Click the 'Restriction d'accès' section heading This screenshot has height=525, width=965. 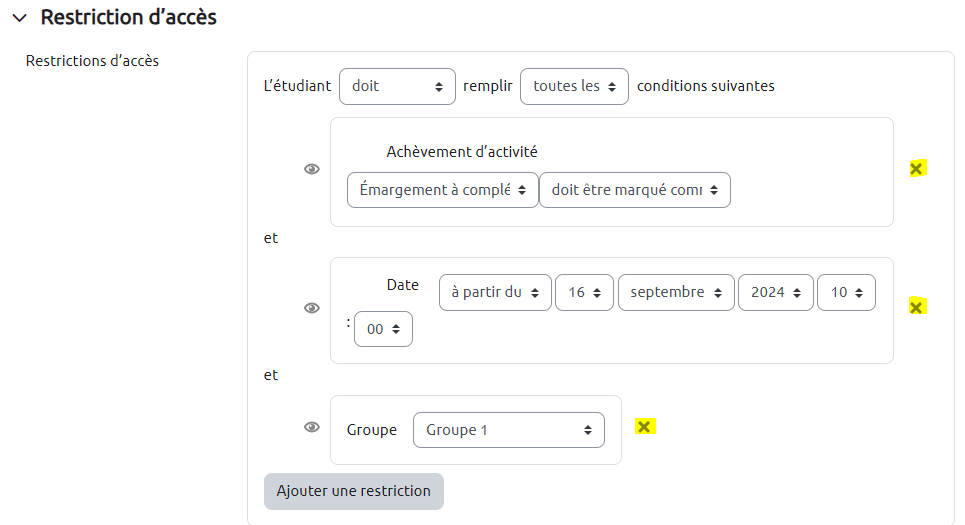tap(128, 17)
